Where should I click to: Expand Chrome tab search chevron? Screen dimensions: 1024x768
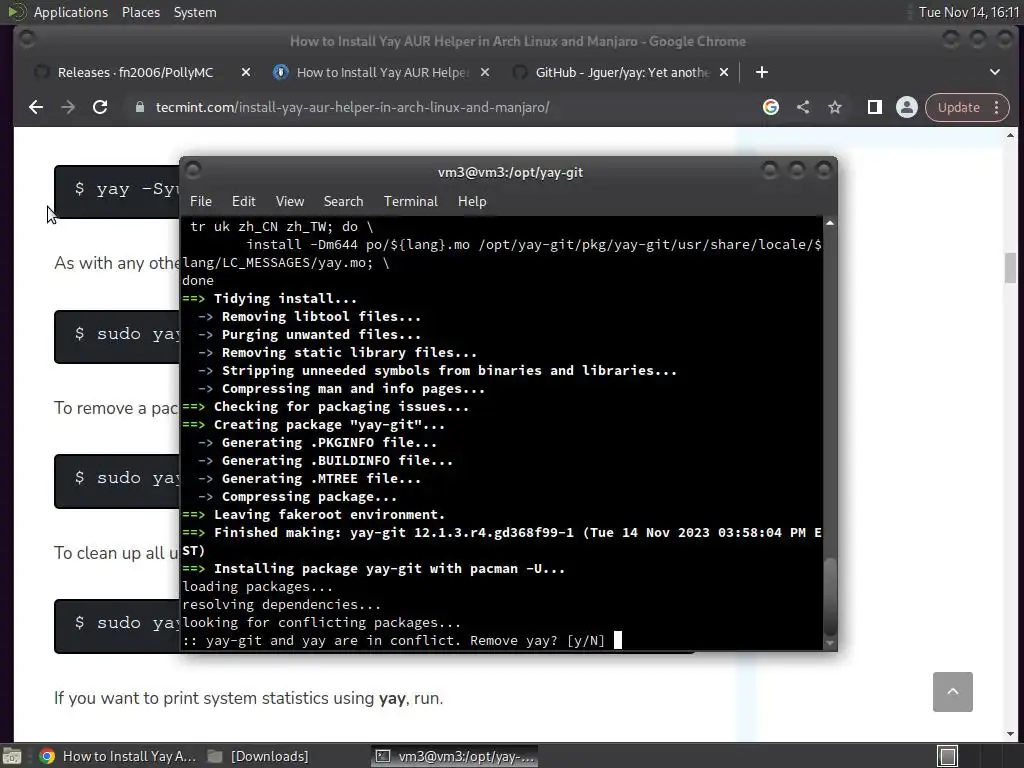tap(995, 72)
